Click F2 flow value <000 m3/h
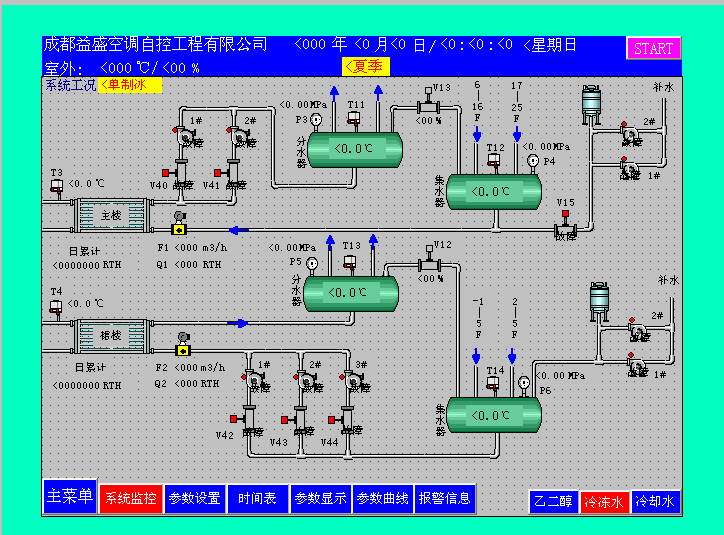 tap(199, 368)
